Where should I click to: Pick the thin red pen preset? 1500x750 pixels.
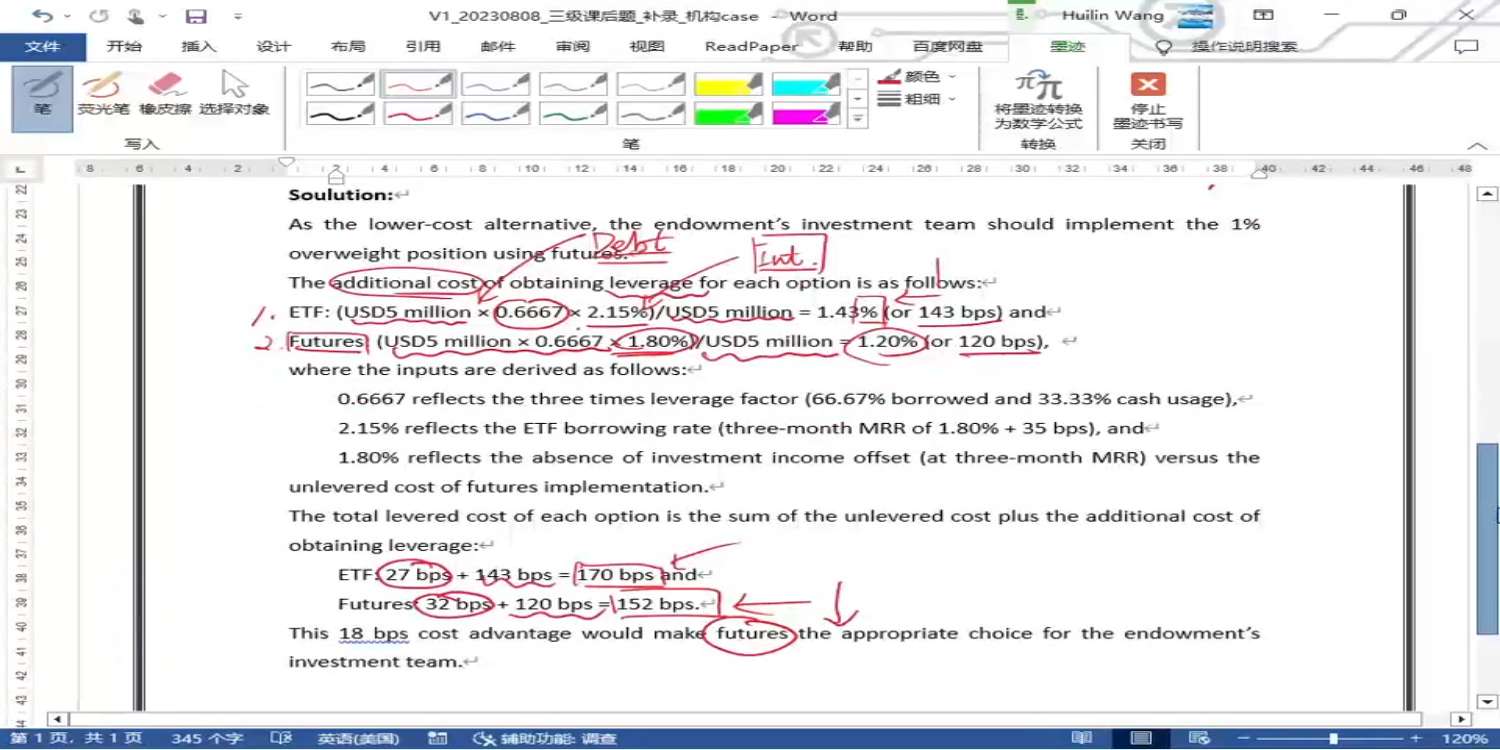[418, 84]
